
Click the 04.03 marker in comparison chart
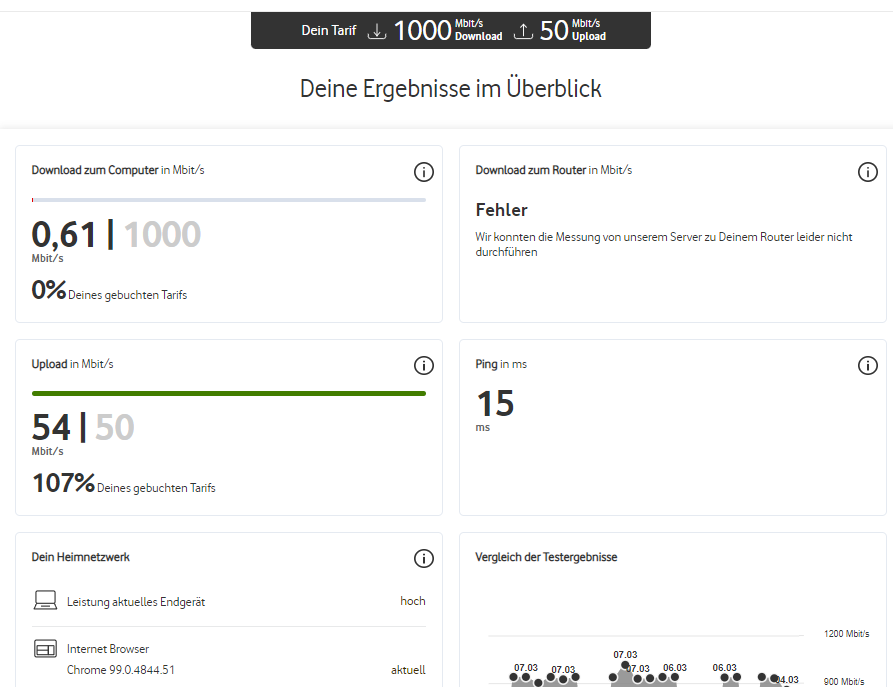[787, 680]
